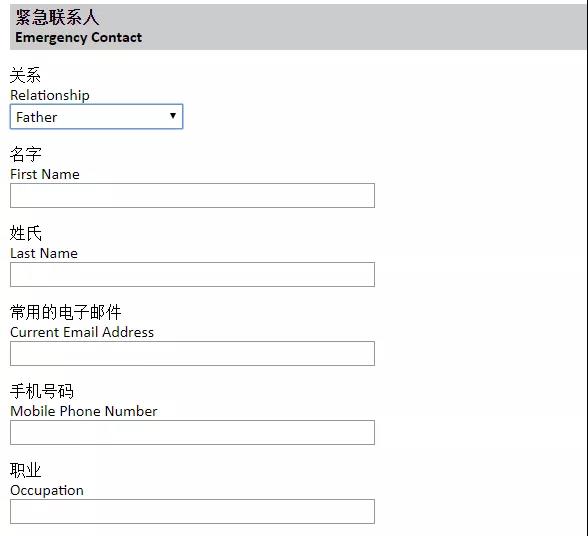Screen dimensions: 588x536
Task: Click the 常用的电子邮件 label
Action: pos(65,312)
